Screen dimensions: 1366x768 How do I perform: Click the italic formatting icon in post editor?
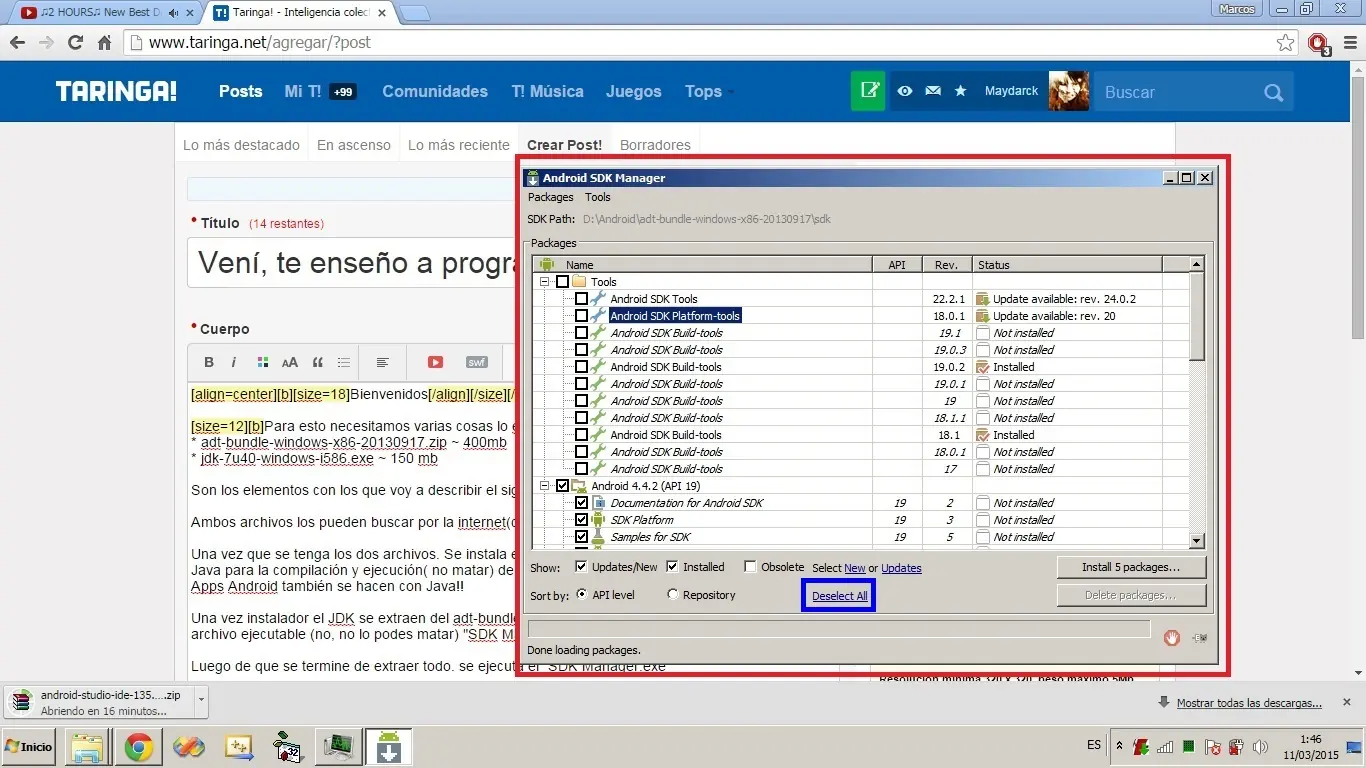pyautogui.click(x=234, y=362)
